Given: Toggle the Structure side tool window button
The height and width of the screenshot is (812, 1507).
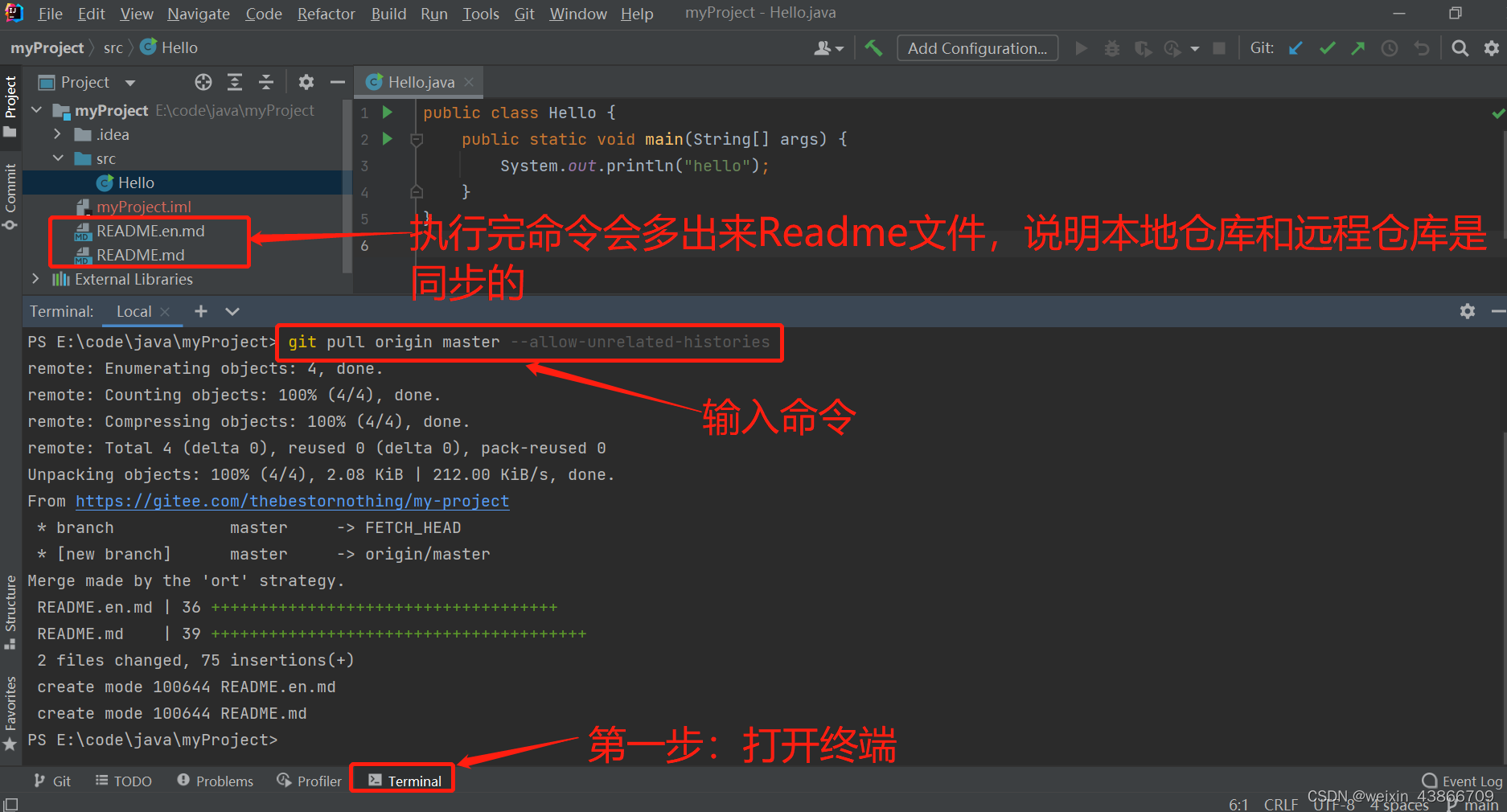Looking at the screenshot, I should tap(10, 611).
